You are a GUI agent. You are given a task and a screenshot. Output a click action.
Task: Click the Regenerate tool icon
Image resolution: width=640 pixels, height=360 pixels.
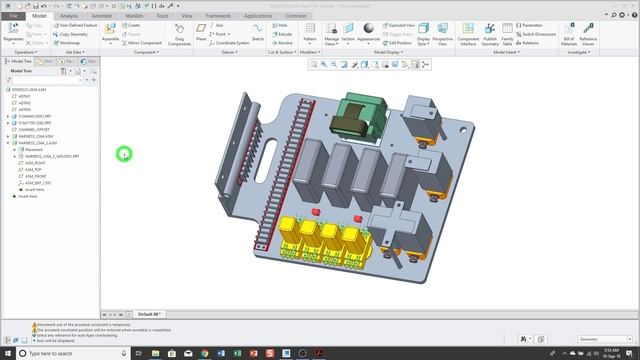coord(13,29)
